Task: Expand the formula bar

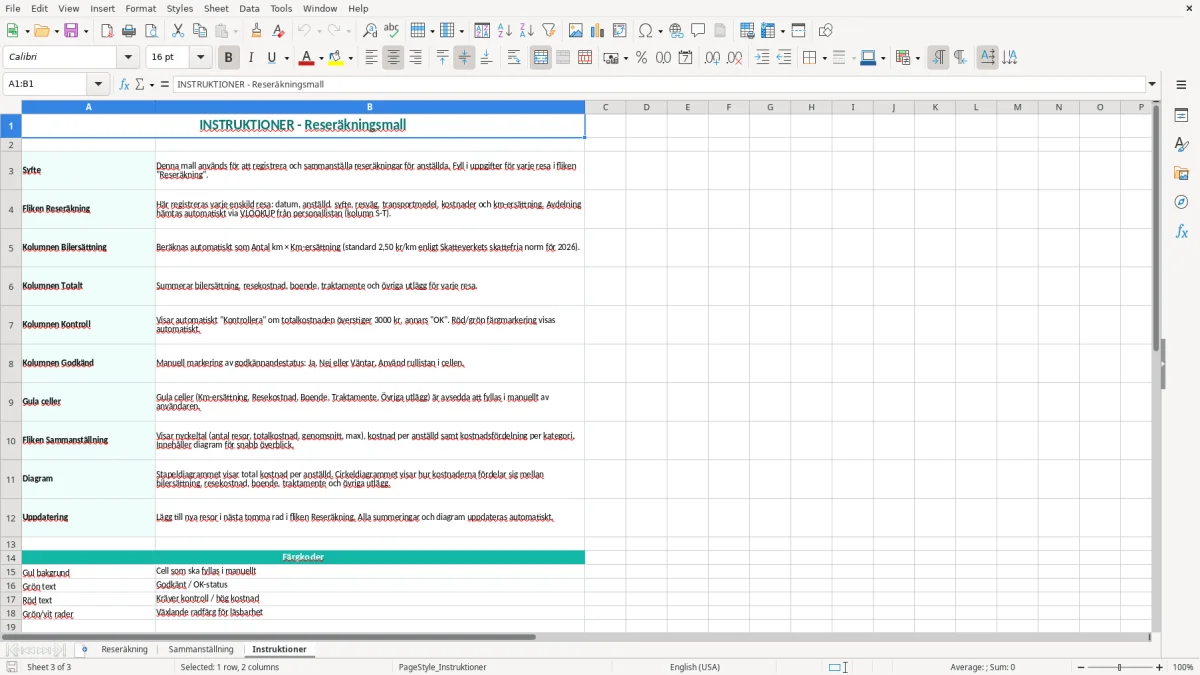Action: click(x=1152, y=85)
